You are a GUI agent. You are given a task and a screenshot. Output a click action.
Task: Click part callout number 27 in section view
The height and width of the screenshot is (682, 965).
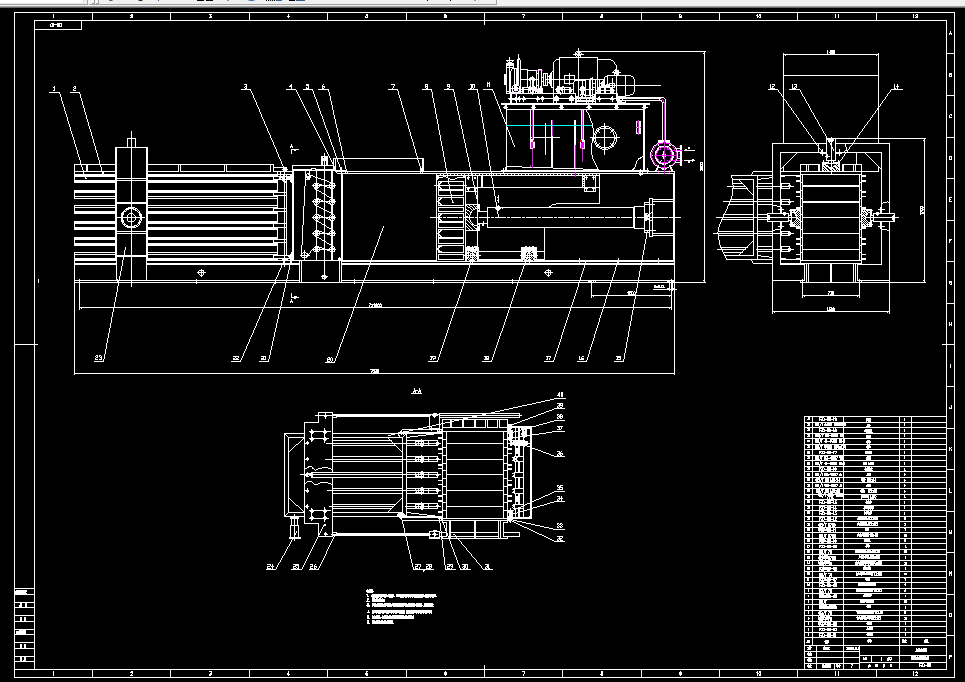coord(417,566)
